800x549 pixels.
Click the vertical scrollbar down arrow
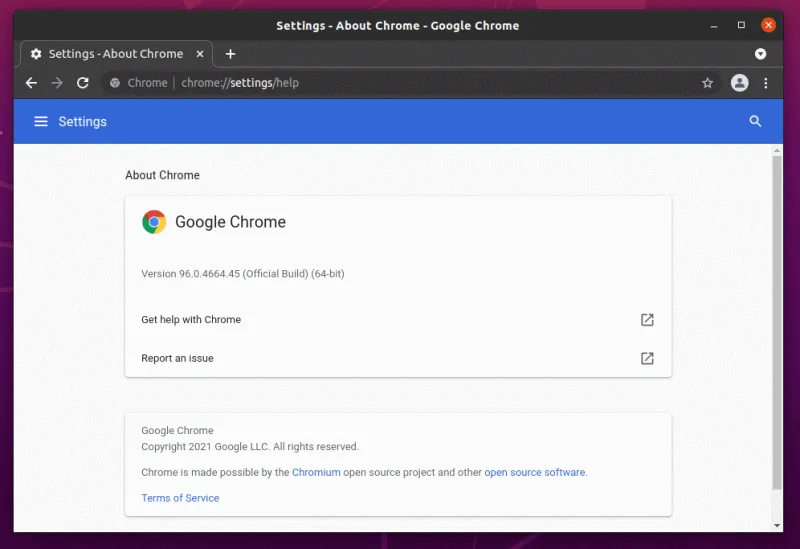tap(777, 524)
